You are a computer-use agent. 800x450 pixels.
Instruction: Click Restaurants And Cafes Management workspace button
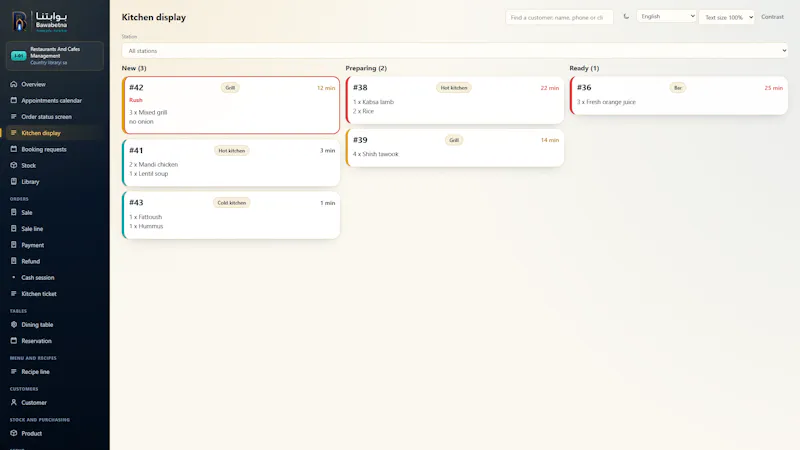click(x=55, y=56)
